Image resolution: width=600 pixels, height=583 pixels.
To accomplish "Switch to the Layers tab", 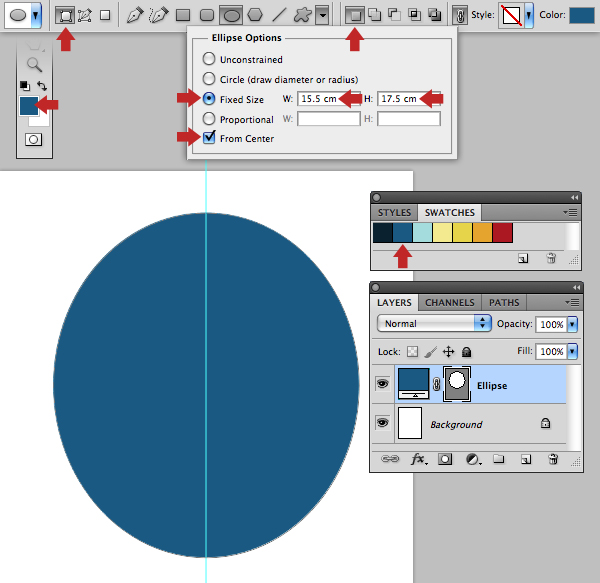I will pos(394,302).
